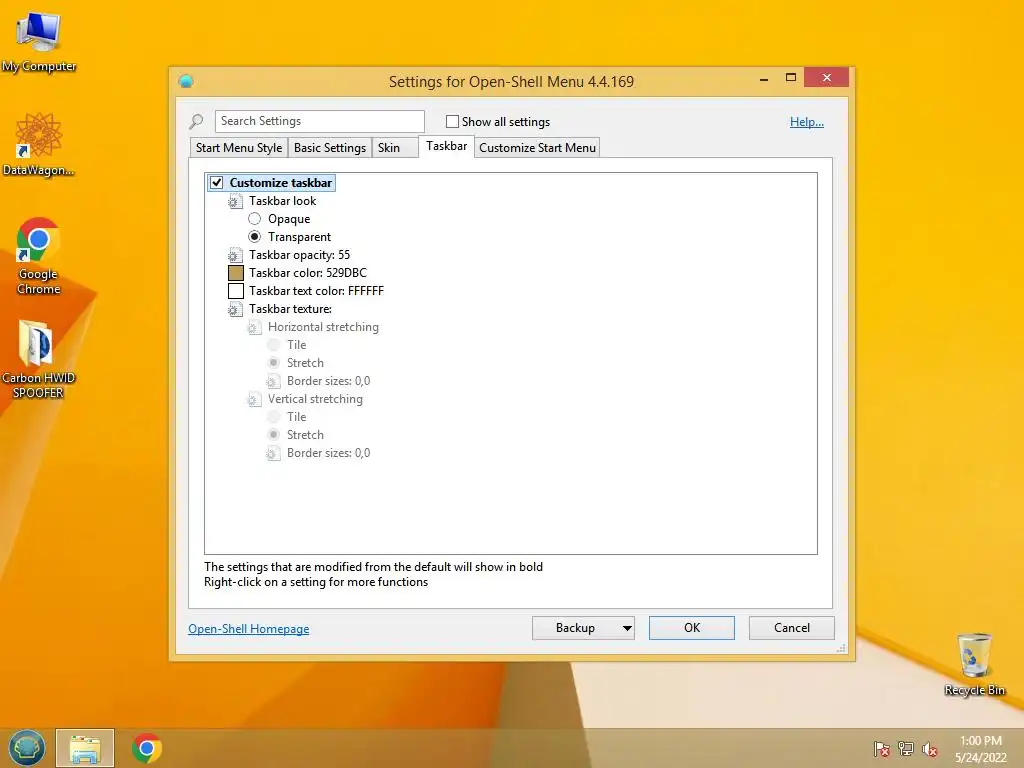Click the Vertical stretching setting icon
The width and height of the screenshot is (1024, 768).
254,399
